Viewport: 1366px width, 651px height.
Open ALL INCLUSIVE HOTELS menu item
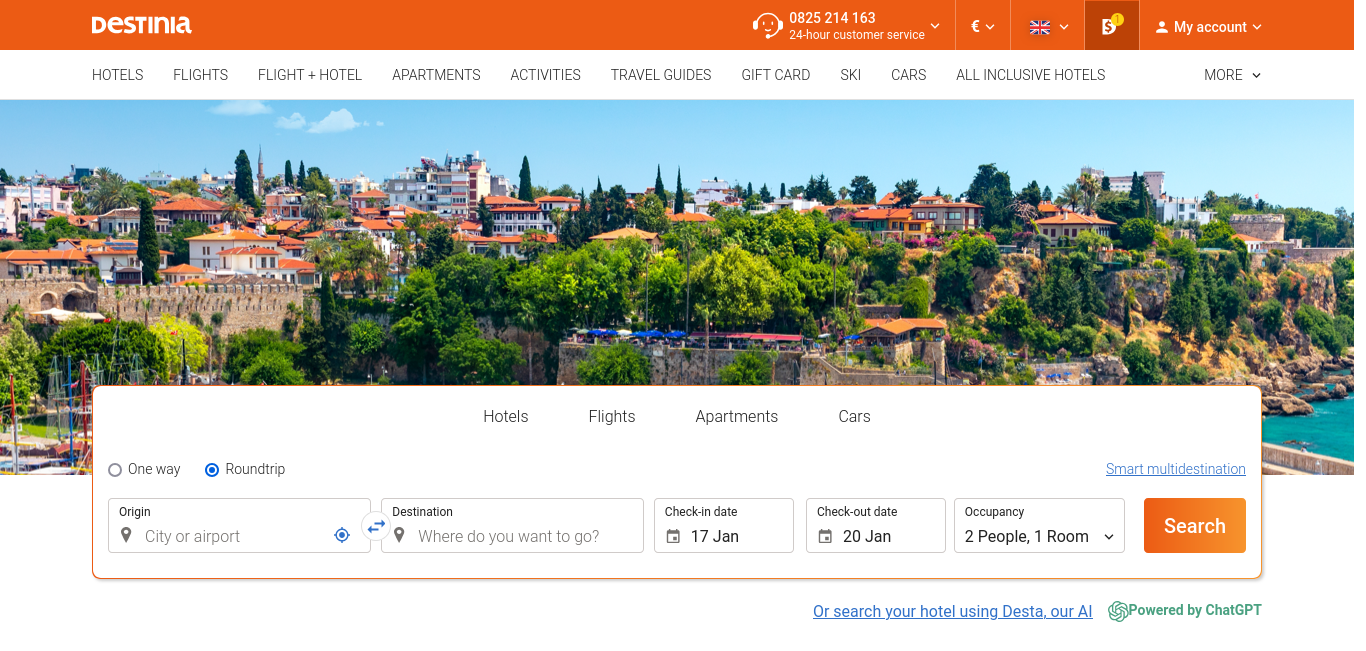(x=1031, y=75)
